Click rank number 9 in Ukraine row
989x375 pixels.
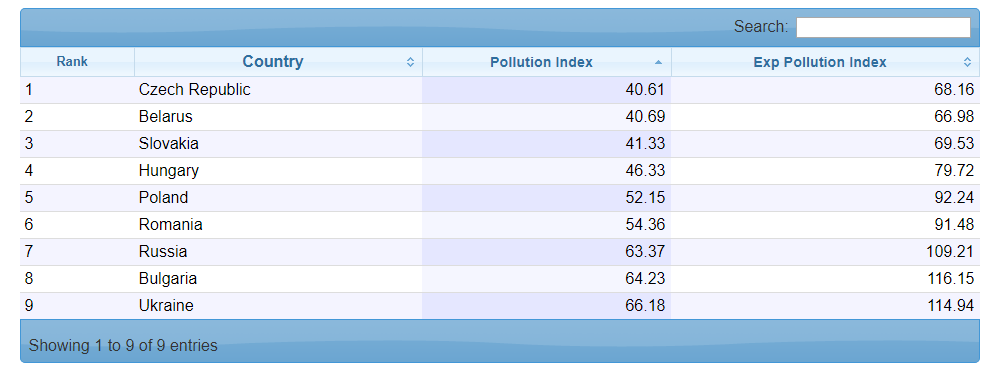pos(29,306)
